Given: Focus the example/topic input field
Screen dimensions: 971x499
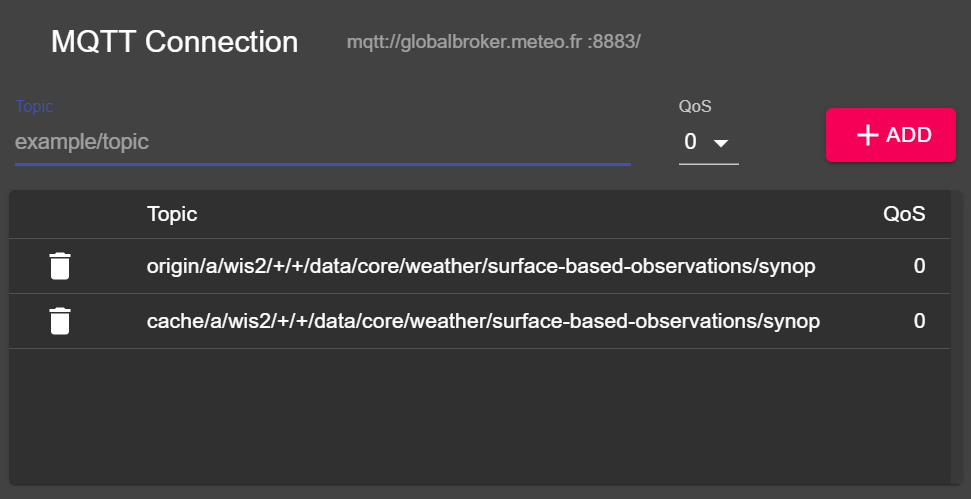Looking at the screenshot, I should pos(322,142).
